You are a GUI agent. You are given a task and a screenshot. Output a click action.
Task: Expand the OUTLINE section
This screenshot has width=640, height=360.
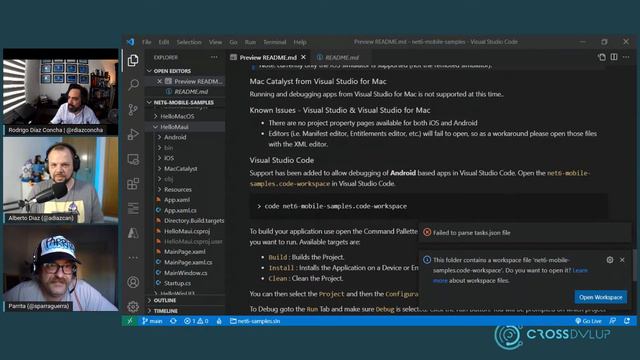point(185,300)
